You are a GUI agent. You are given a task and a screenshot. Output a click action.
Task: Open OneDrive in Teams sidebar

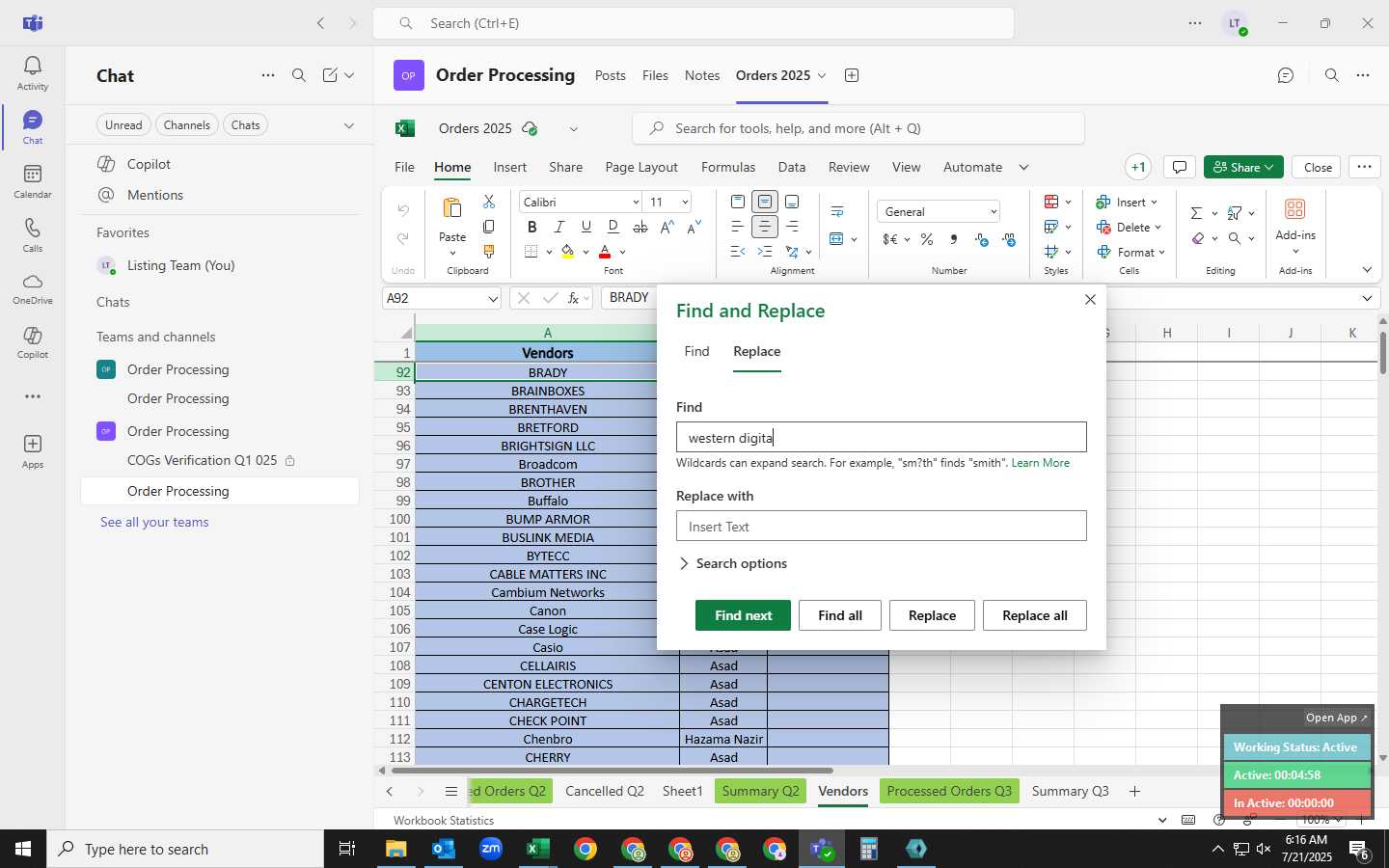(x=33, y=287)
